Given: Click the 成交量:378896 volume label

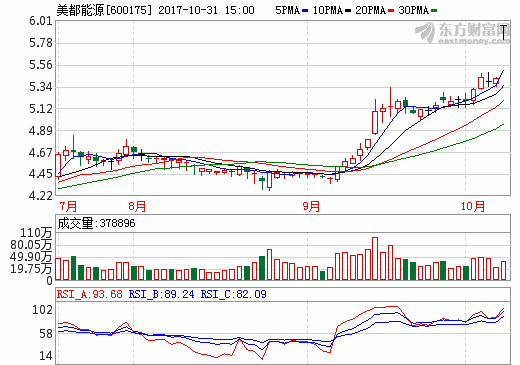Looking at the screenshot, I should (x=96, y=223).
